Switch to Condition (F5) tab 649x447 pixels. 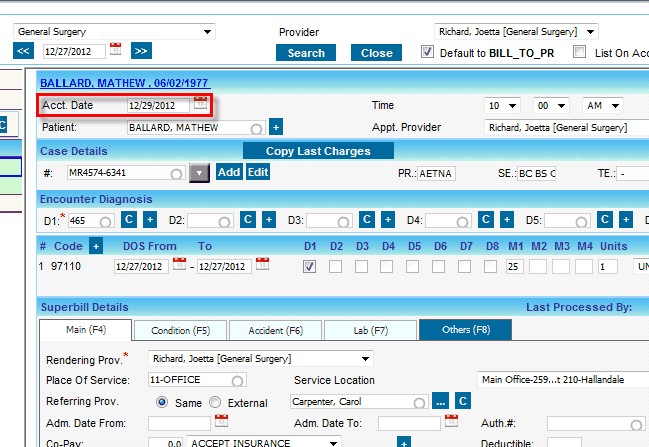180,330
